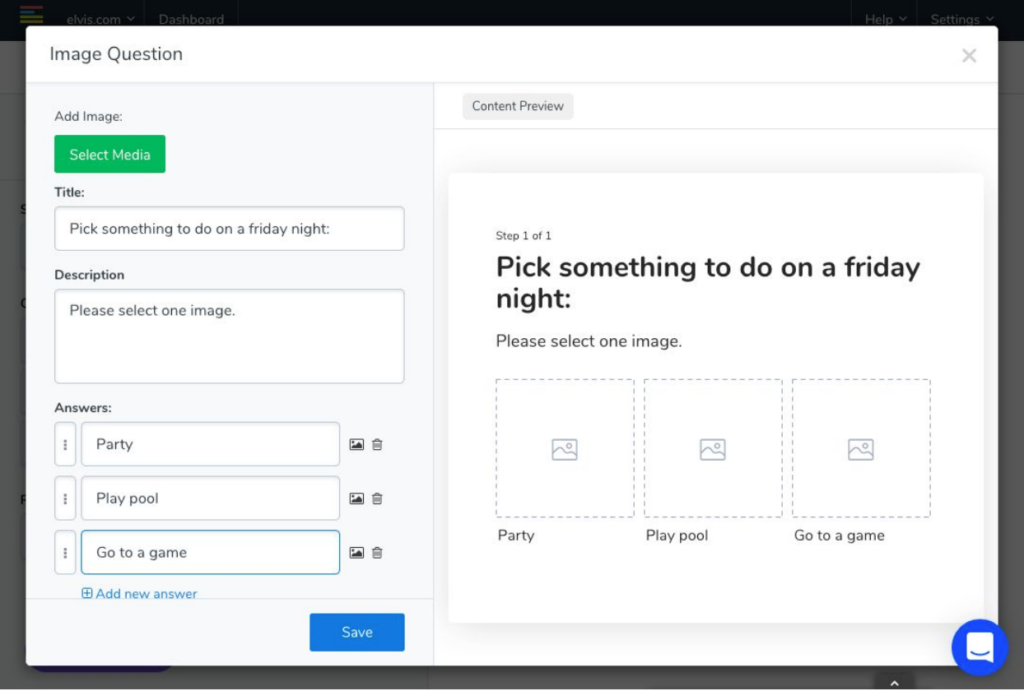Delete the Party answer with trash icon
Image resolution: width=1024 pixels, height=691 pixels.
[377, 445]
